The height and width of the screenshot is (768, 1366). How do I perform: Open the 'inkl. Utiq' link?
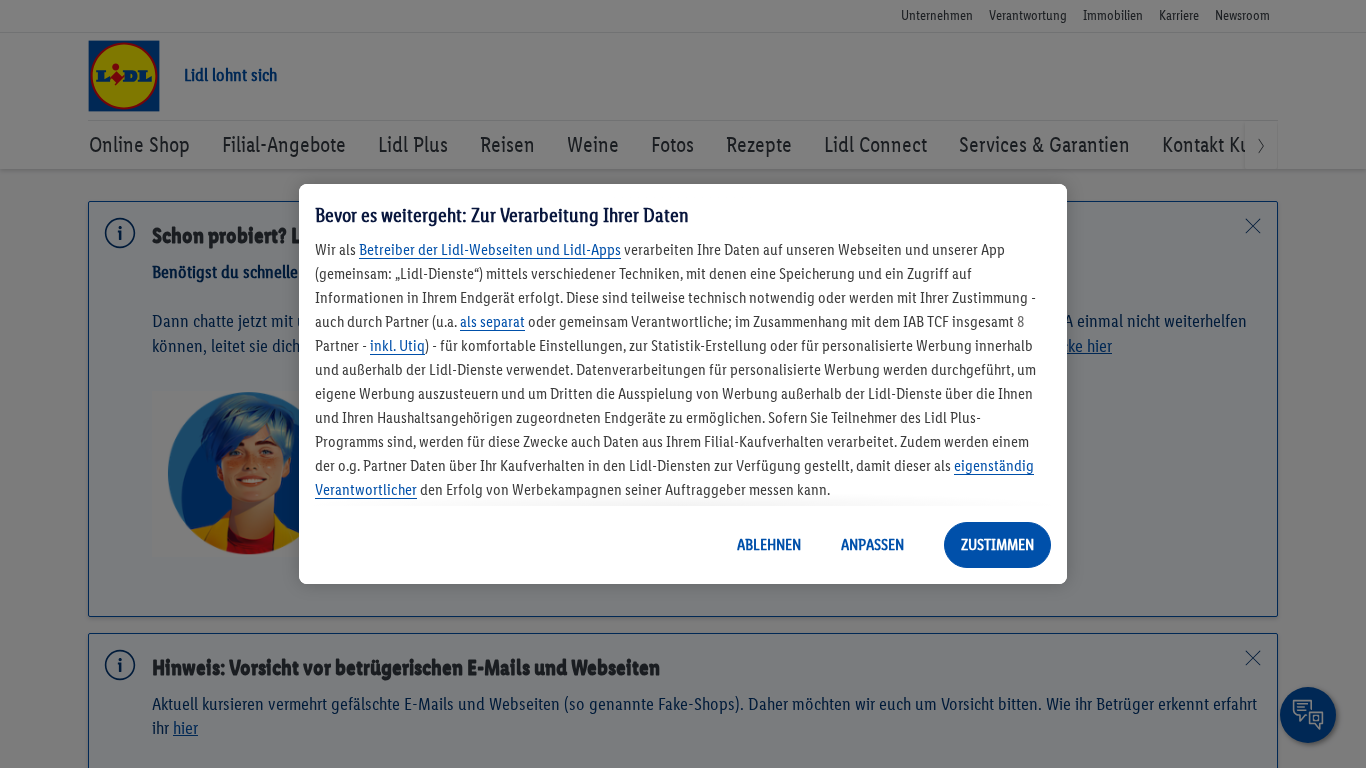(x=397, y=346)
